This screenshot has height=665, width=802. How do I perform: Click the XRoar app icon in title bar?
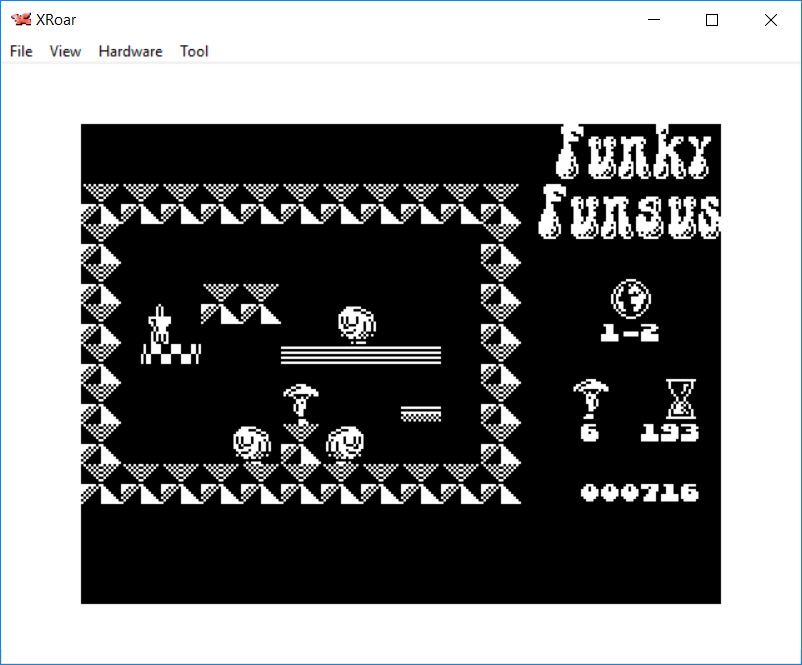click(x=19, y=19)
